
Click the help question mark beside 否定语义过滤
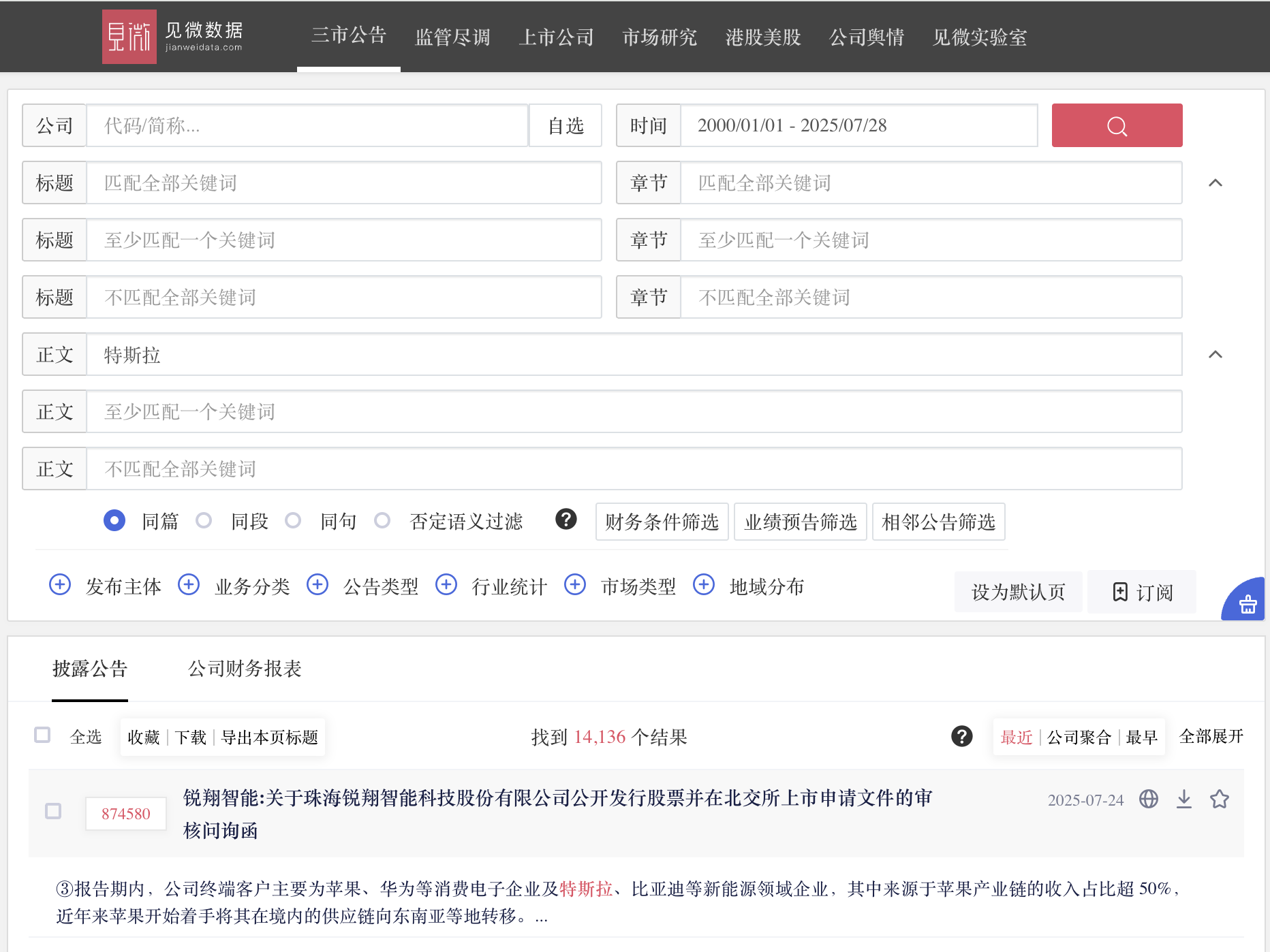[566, 520]
